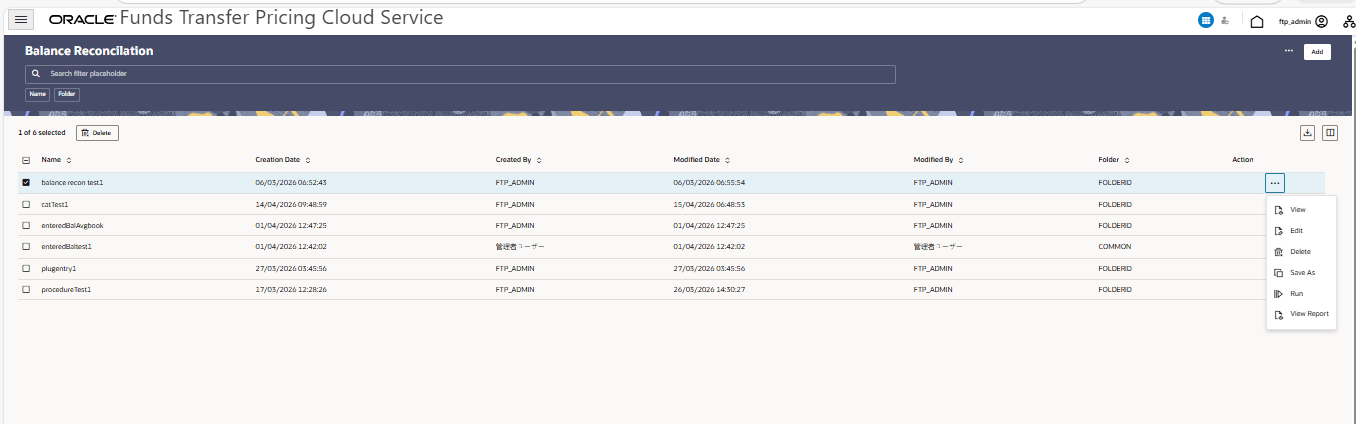
Task: Open the ftp_admin user profile icon
Action: click(1321, 21)
